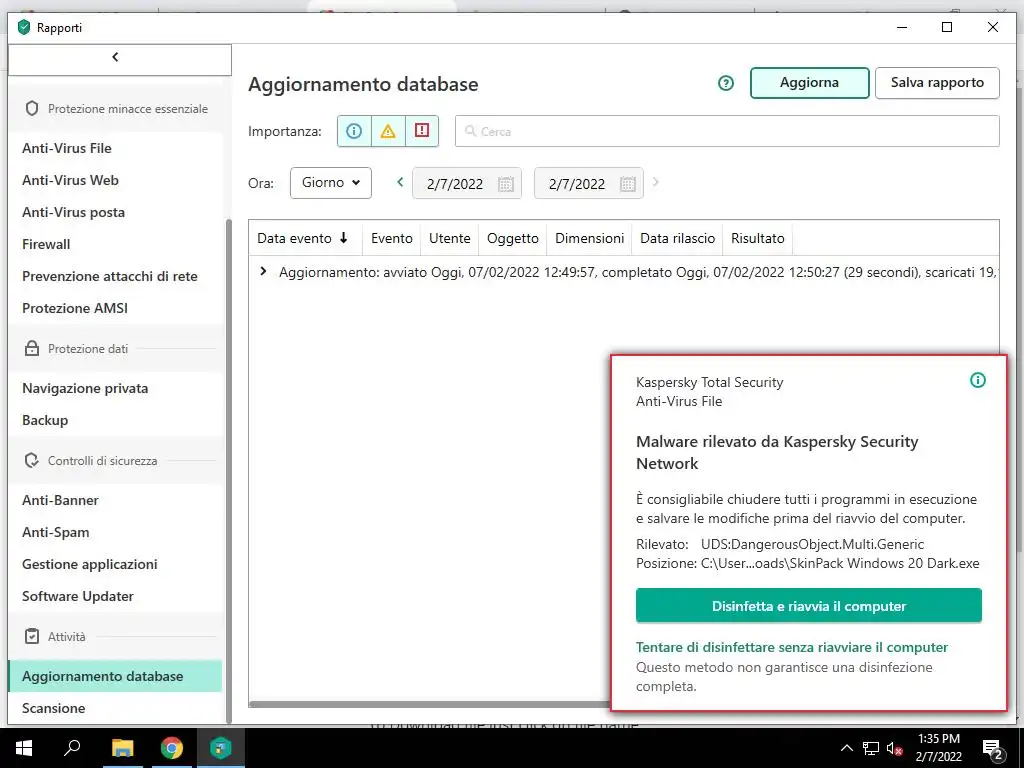The image size is (1024, 768).
Task: Show hidden system tray icons
Action: coord(846,748)
